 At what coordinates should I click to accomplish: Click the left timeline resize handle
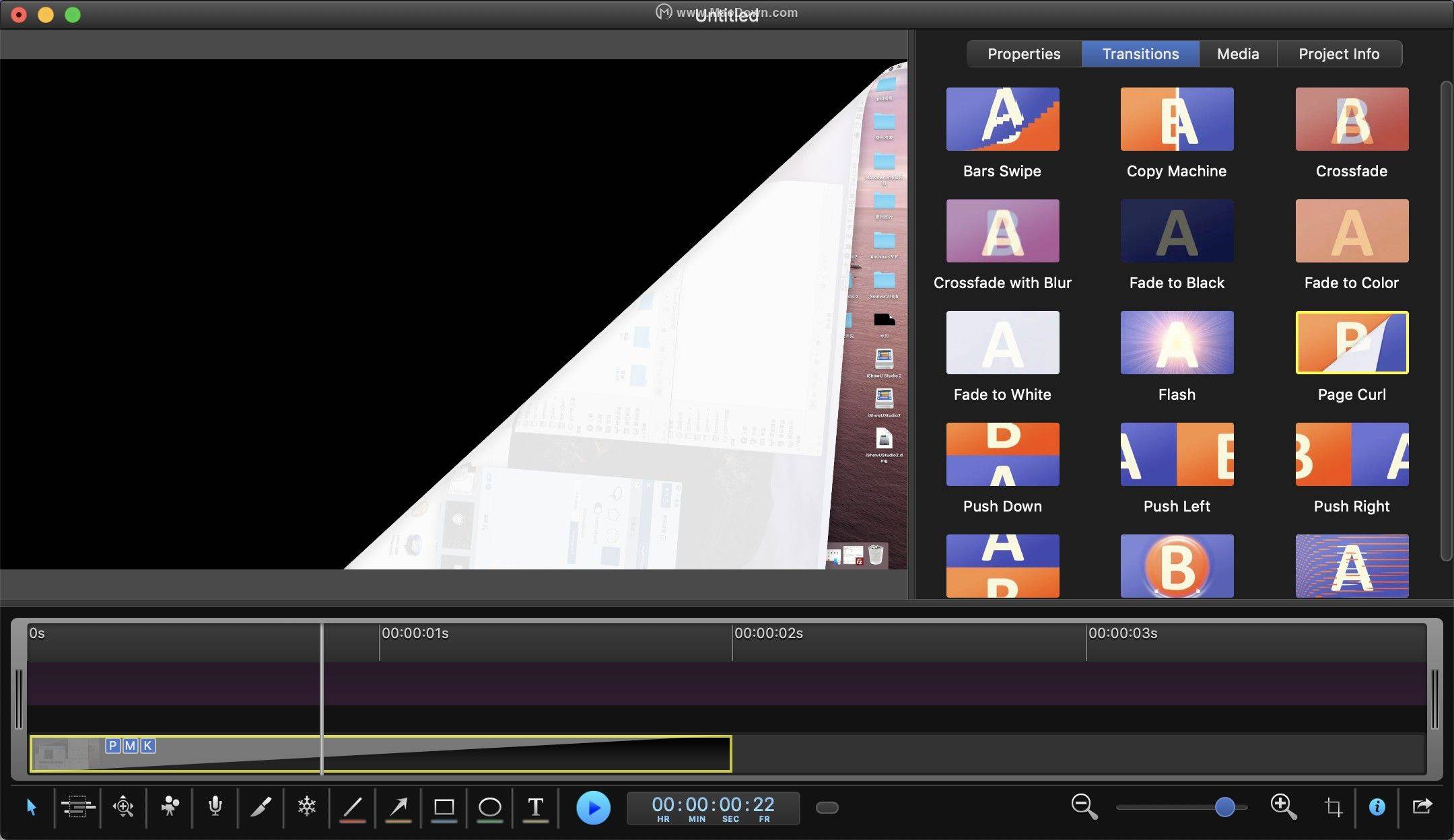(x=18, y=699)
